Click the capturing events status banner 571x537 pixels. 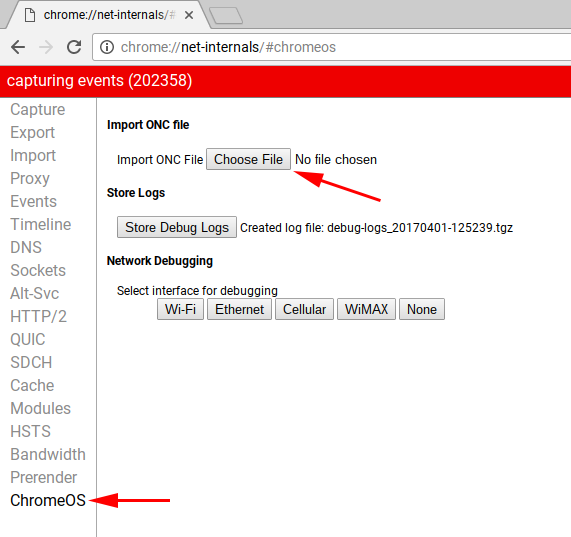tap(286, 81)
